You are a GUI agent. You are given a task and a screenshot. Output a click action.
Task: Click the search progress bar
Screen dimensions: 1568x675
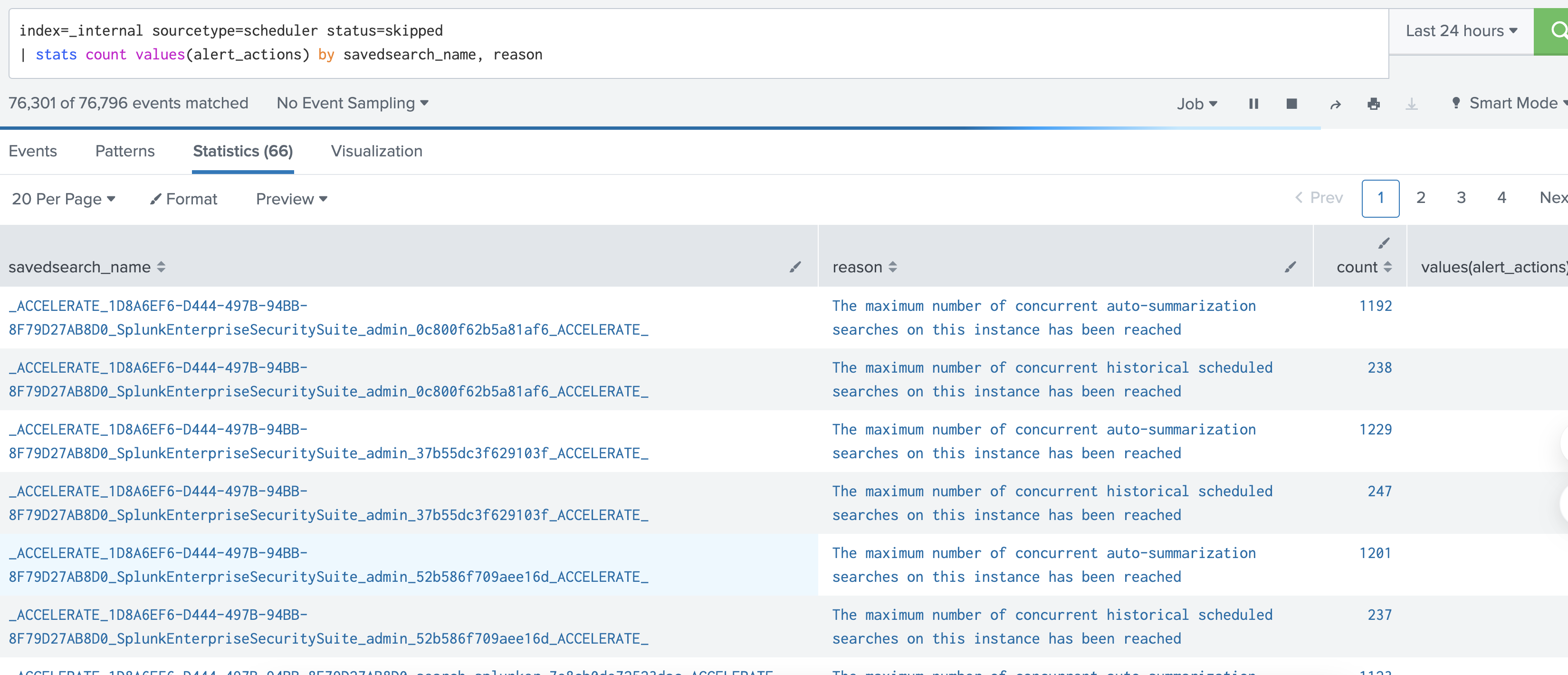660,128
